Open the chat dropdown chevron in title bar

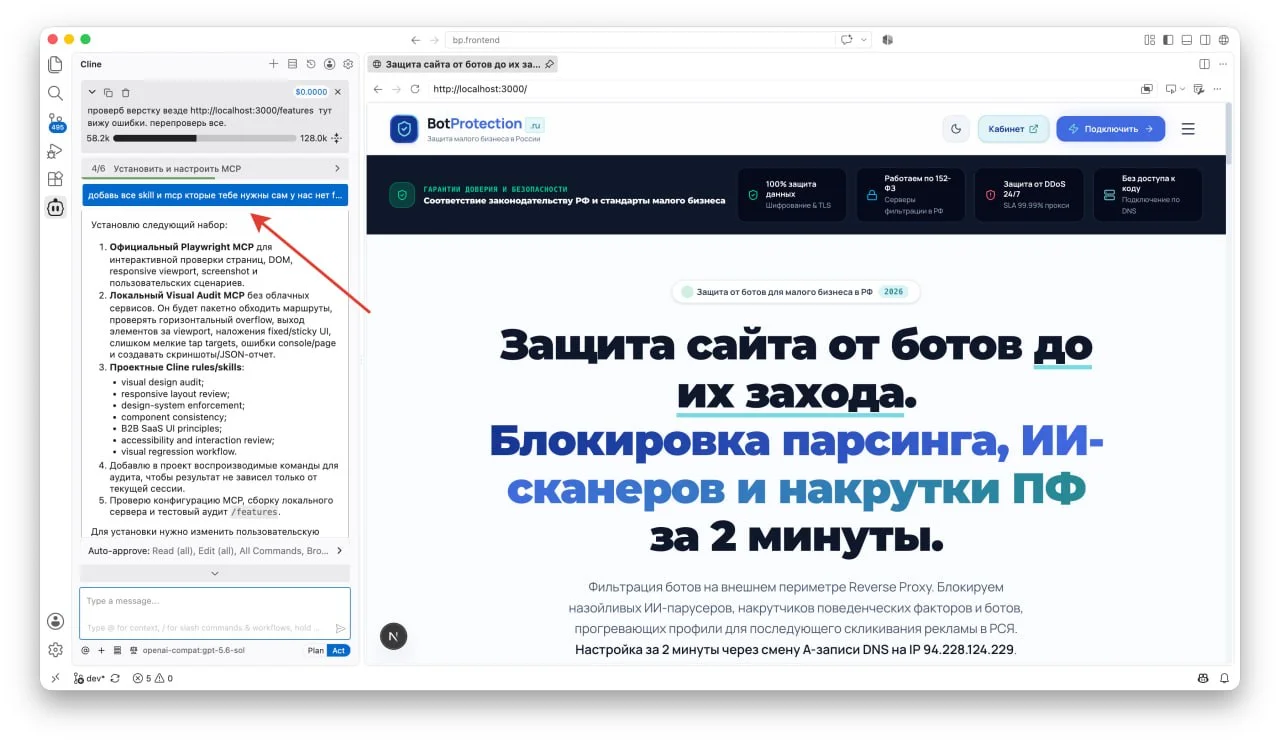tap(863, 40)
